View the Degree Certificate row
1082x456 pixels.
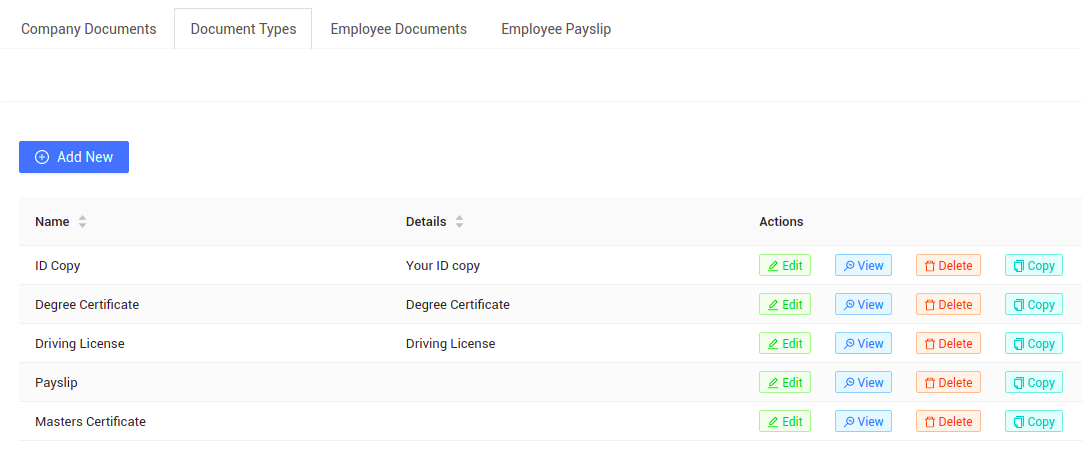coord(863,304)
